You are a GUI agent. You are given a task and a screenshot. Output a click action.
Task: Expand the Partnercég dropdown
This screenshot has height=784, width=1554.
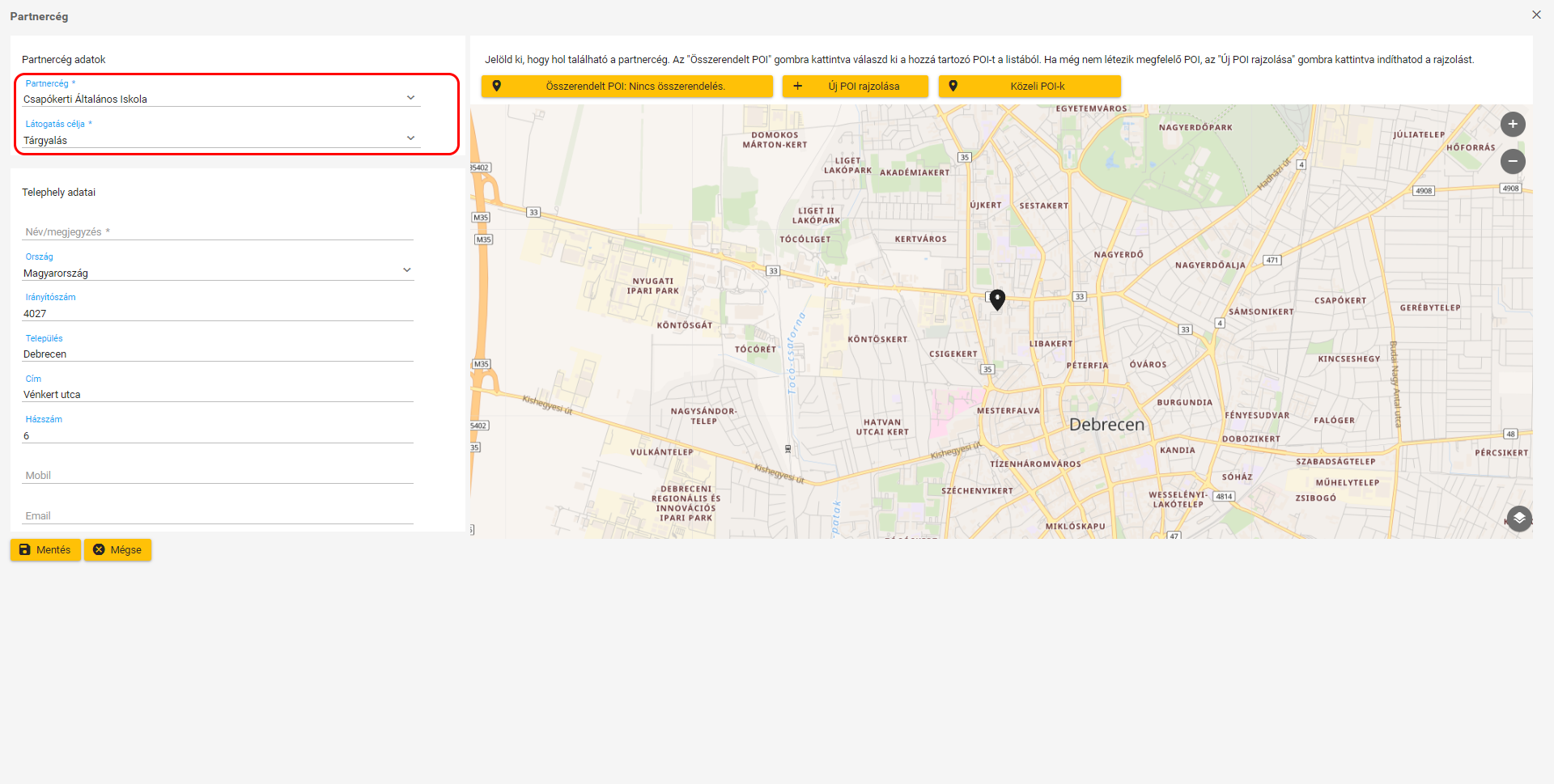[x=410, y=99]
